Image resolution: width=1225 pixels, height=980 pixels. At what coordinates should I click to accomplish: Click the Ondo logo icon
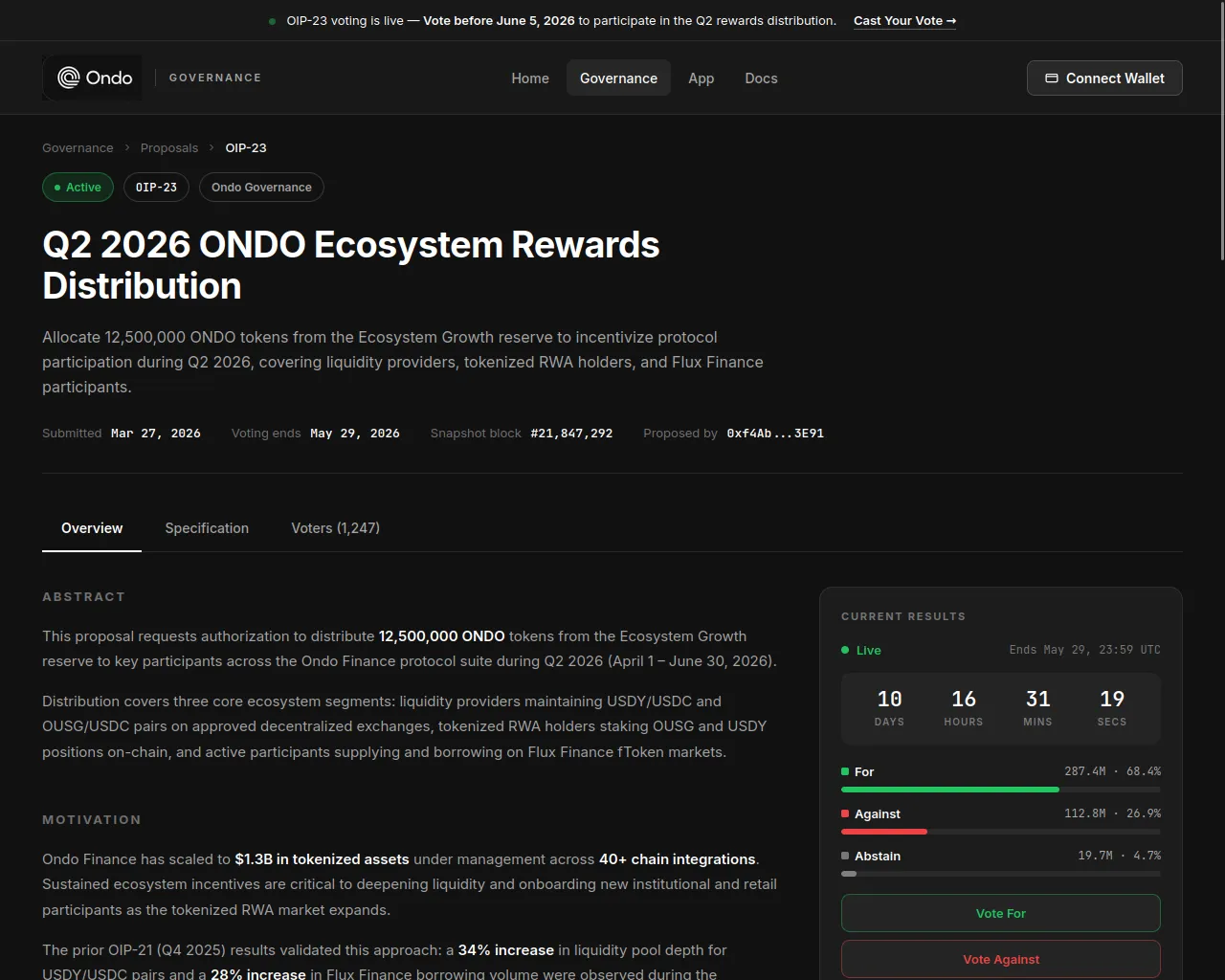(68, 78)
